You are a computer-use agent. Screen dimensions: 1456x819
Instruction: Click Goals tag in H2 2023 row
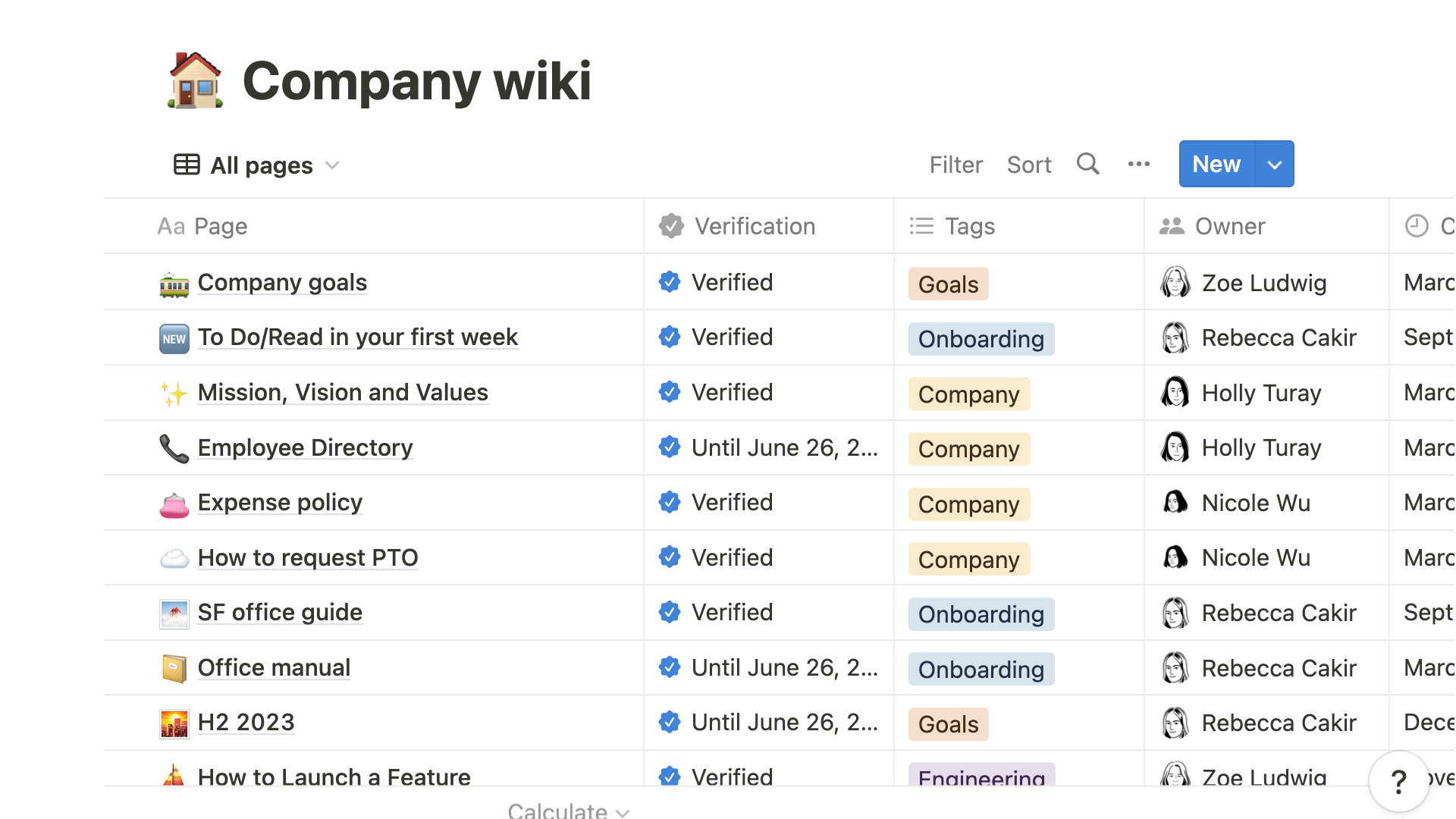click(x=948, y=724)
